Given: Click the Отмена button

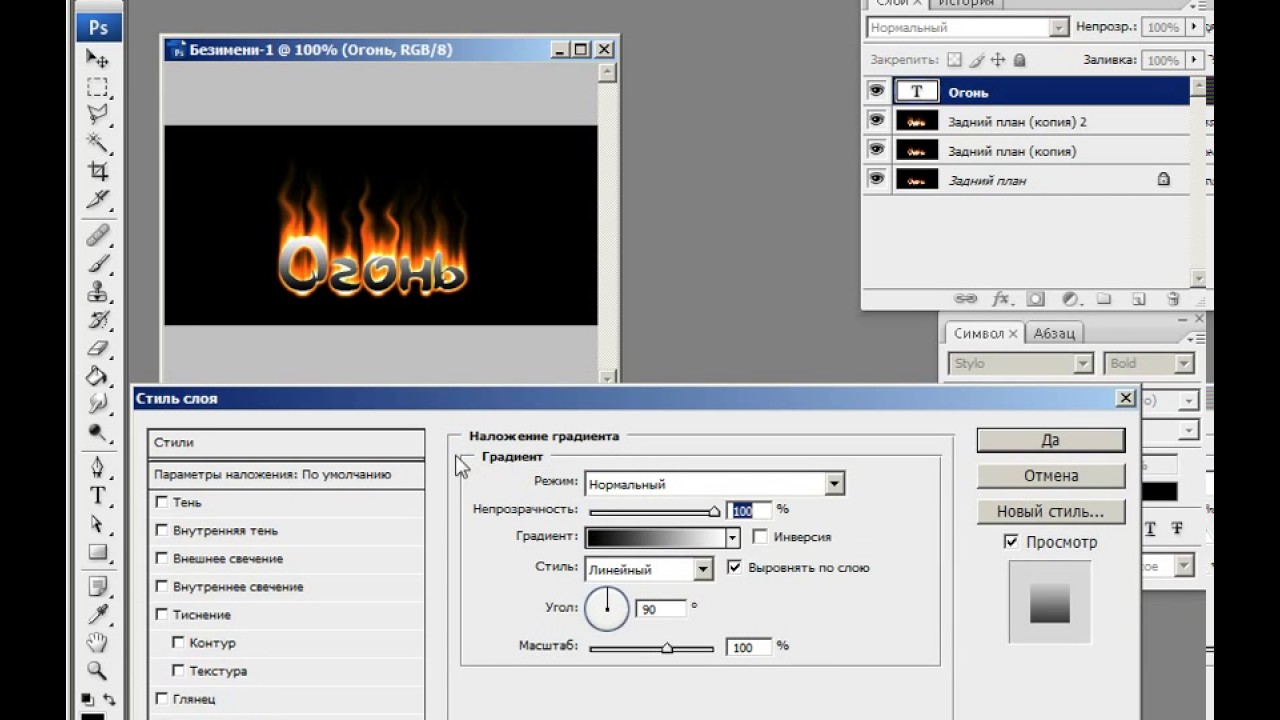Looking at the screenshot, I should (1050, 476).
